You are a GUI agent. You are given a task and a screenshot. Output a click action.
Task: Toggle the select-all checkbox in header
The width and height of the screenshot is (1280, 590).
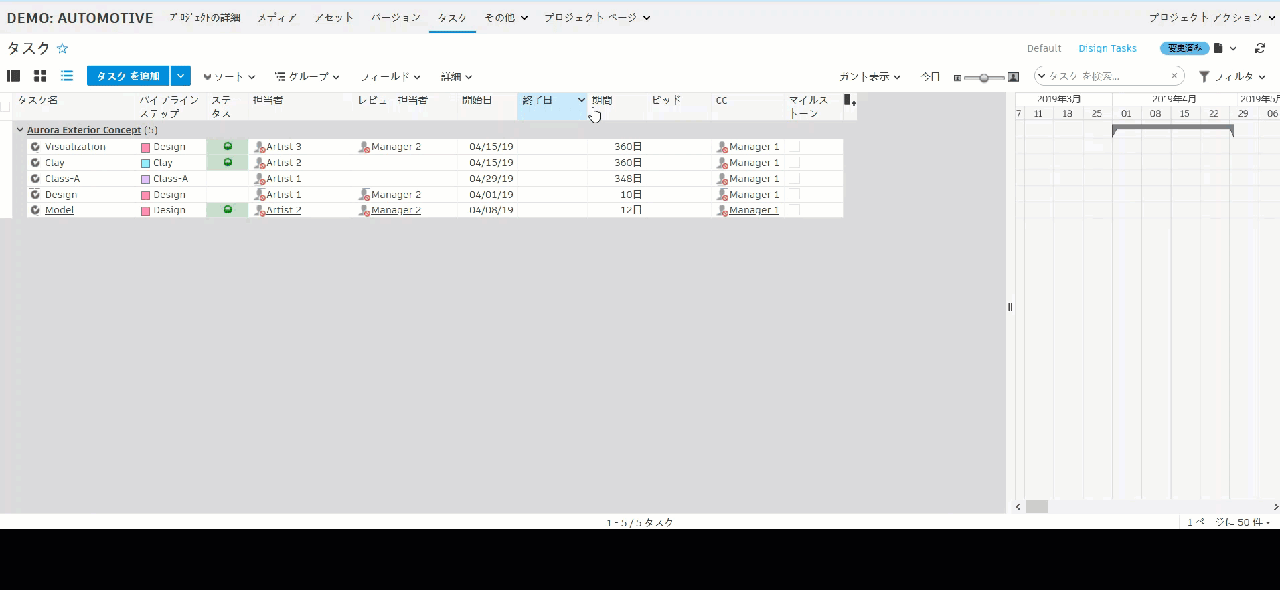5,104
